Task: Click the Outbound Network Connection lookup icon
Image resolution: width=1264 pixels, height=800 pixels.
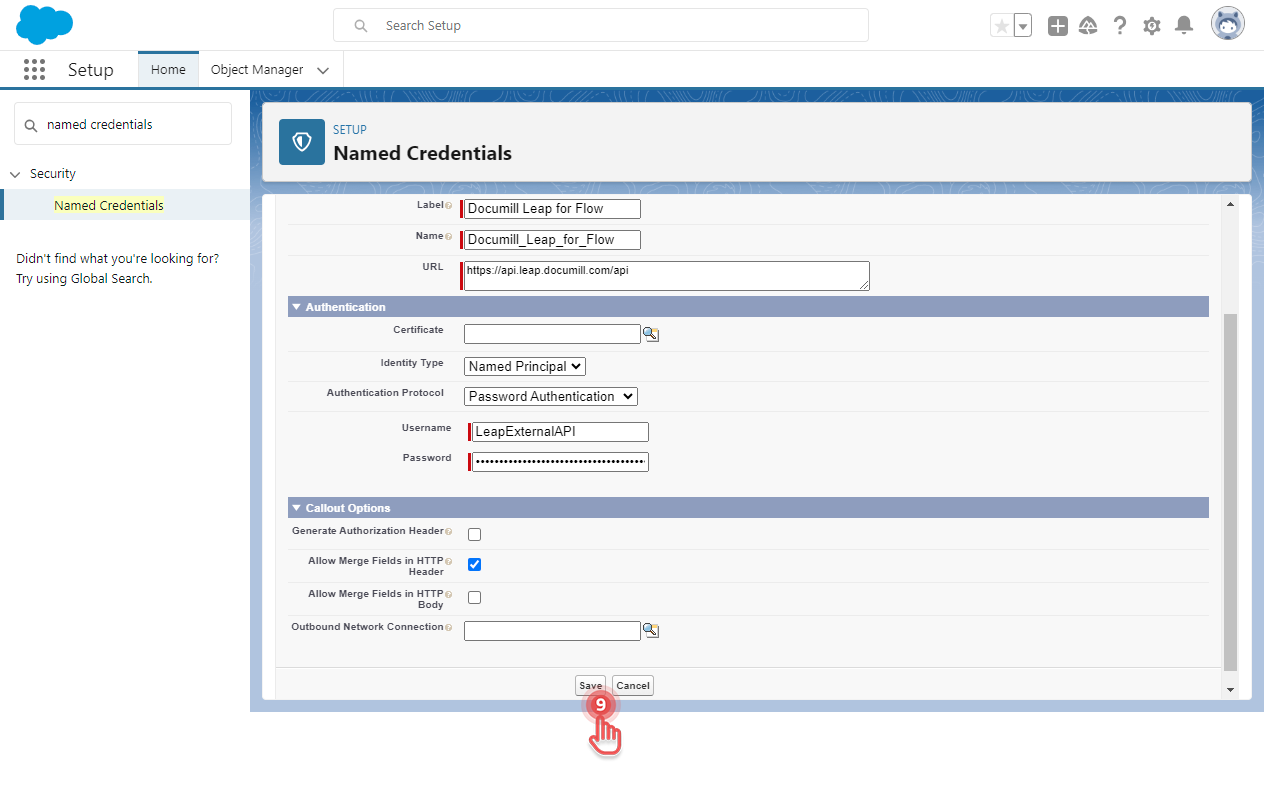Action: coord(651,630)
